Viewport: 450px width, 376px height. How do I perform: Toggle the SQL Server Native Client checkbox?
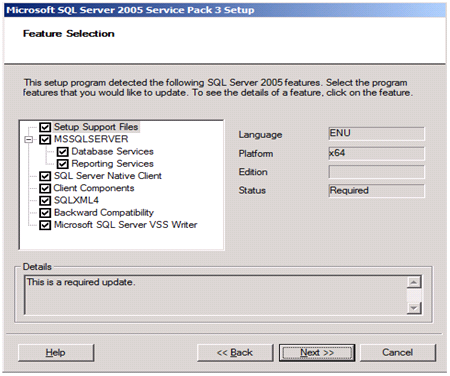45,176
